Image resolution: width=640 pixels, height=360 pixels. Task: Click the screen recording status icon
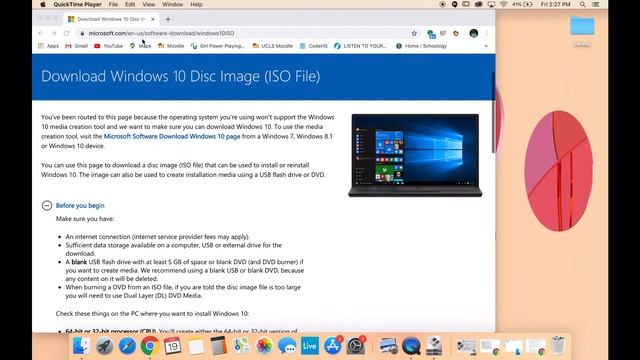click(x=443, y=4)
